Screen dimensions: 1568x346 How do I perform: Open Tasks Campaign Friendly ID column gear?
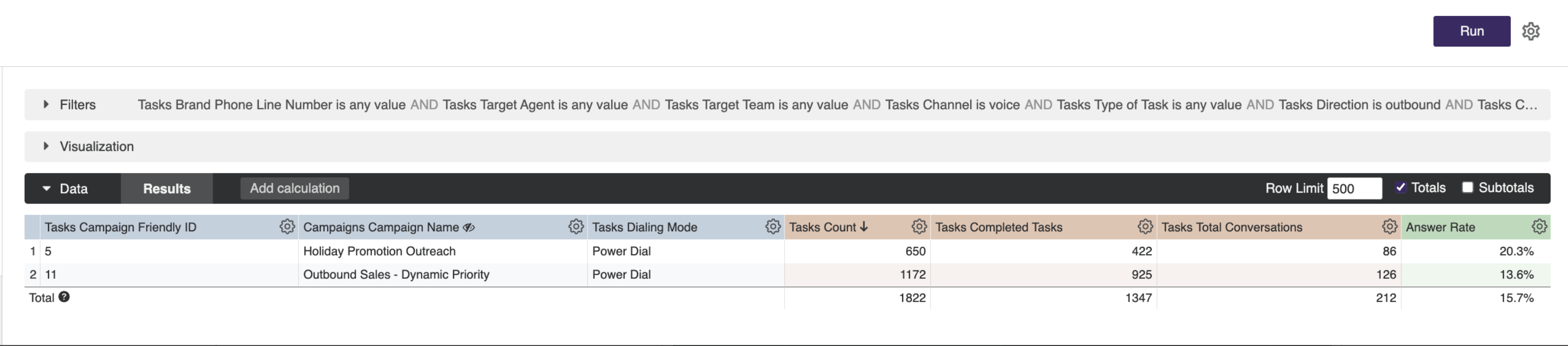(x=287, y=227)
